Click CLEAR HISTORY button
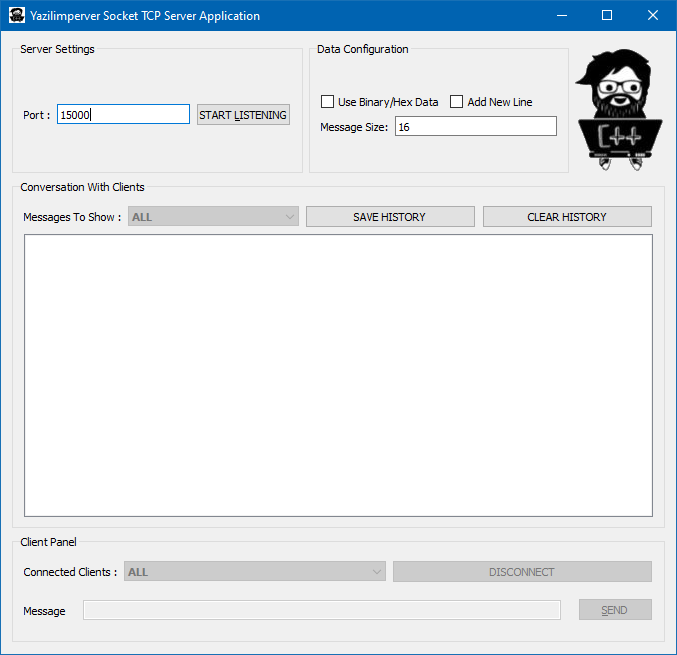The height and width of the screenshot is (655, 677). [567, 216]
